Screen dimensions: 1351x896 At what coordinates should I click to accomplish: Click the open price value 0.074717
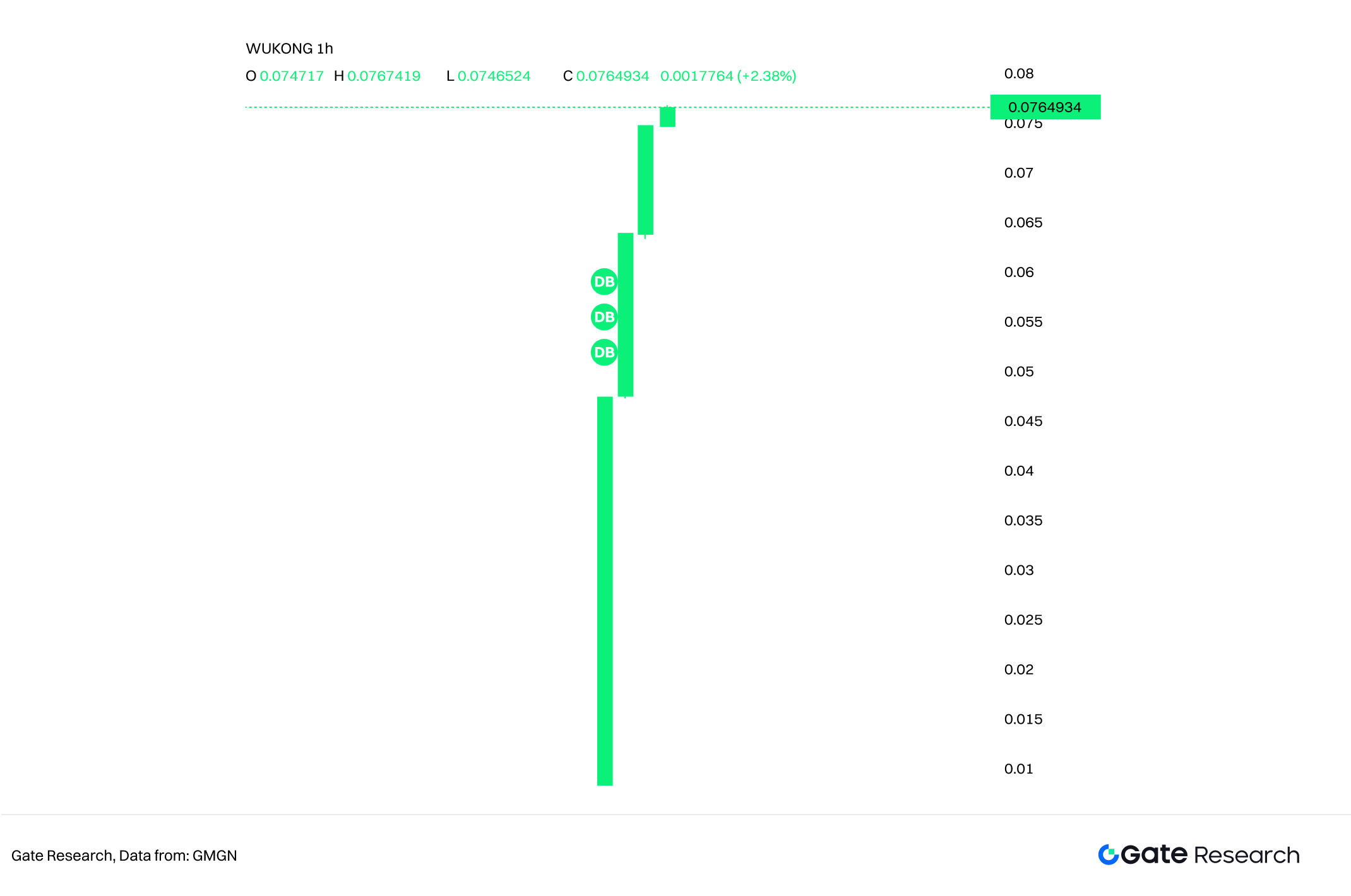tap(292, 76)
